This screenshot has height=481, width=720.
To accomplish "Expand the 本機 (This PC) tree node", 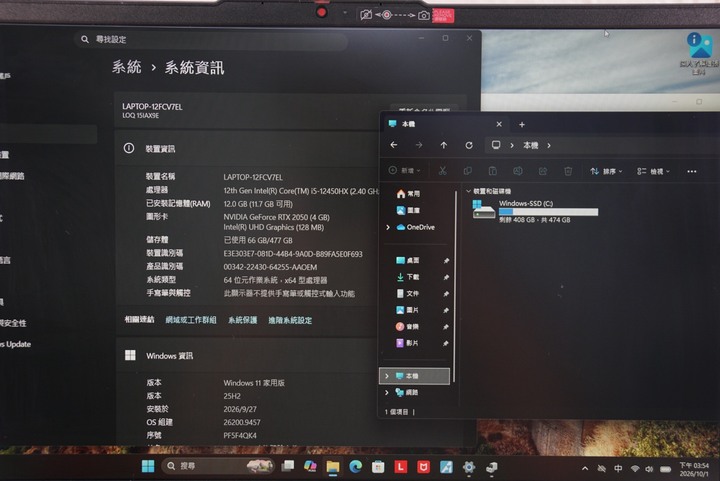I will point(387,376).
